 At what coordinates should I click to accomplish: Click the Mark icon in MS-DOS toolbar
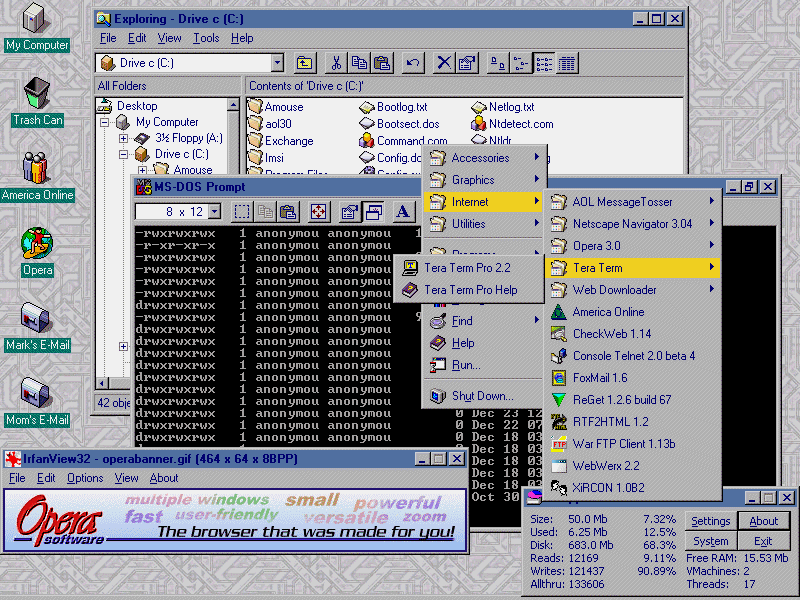coord(241,212)
